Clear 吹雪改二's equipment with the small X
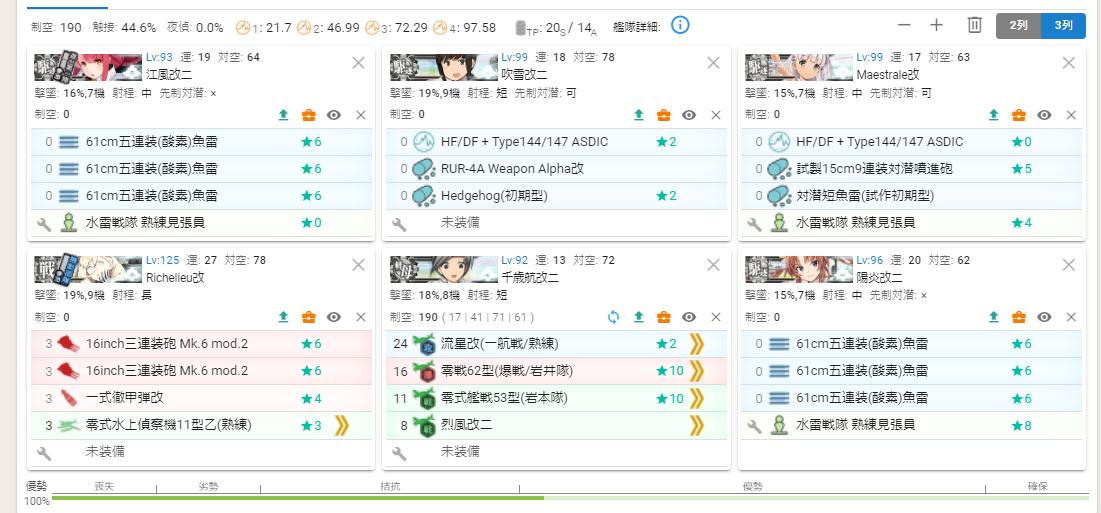Screen dimensions: 1101x513 (x=716, y=115)
